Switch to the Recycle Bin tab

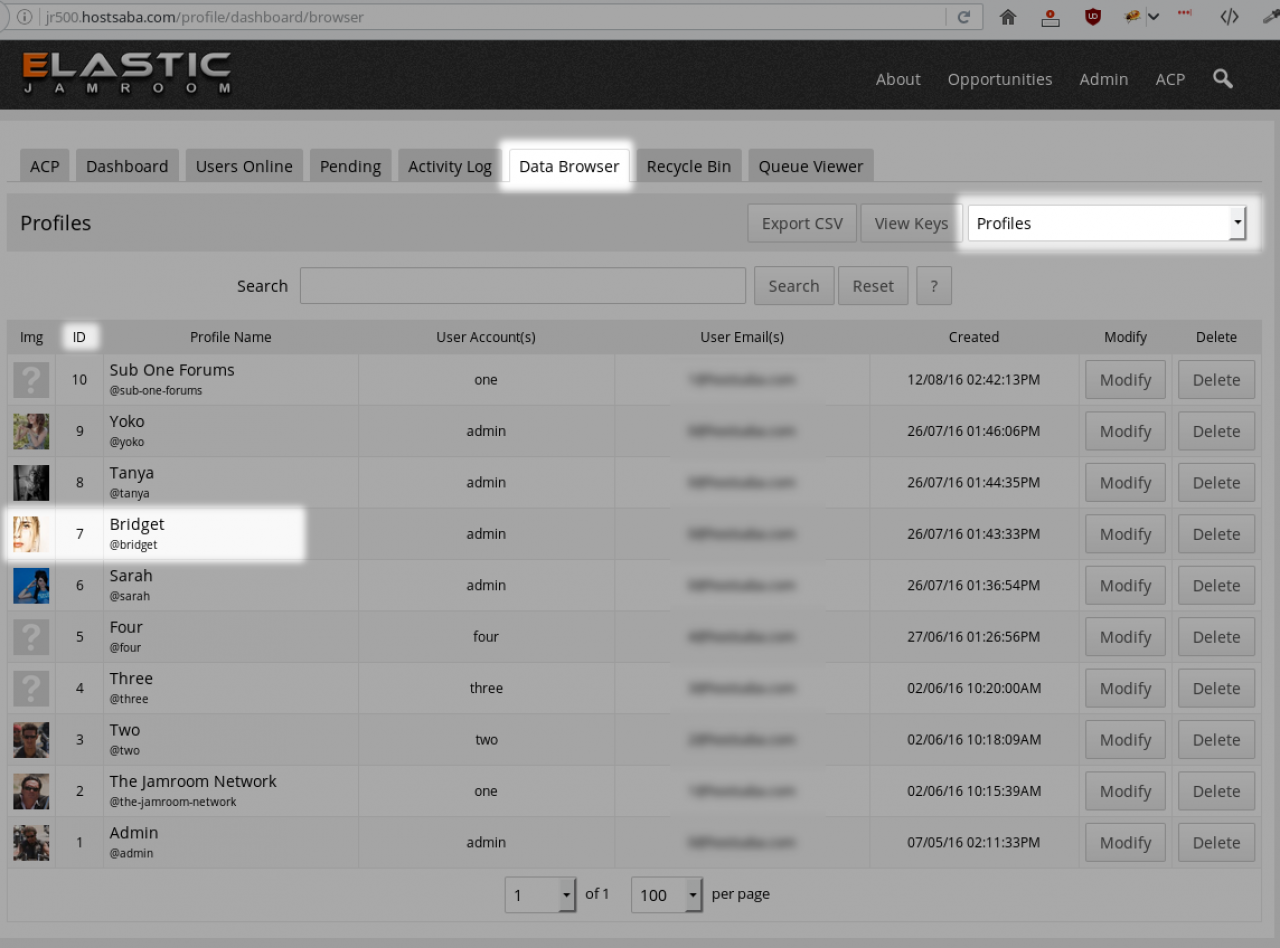[x=688, y=167]
